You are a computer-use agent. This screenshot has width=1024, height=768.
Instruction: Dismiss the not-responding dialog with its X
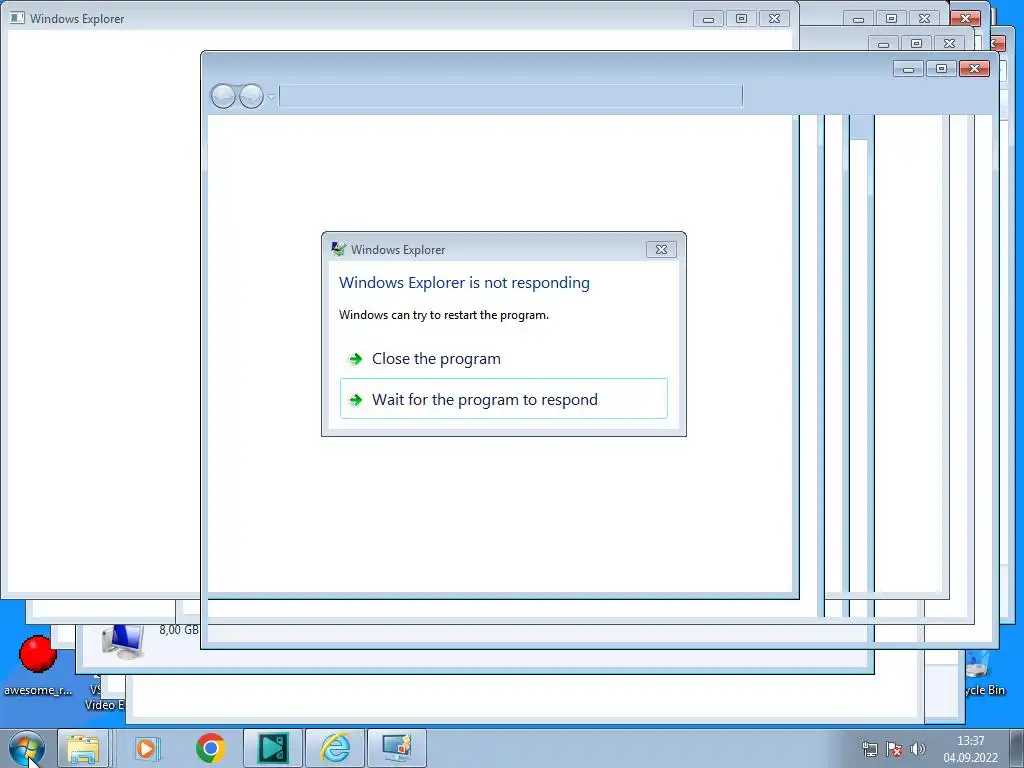coord(661,249)
